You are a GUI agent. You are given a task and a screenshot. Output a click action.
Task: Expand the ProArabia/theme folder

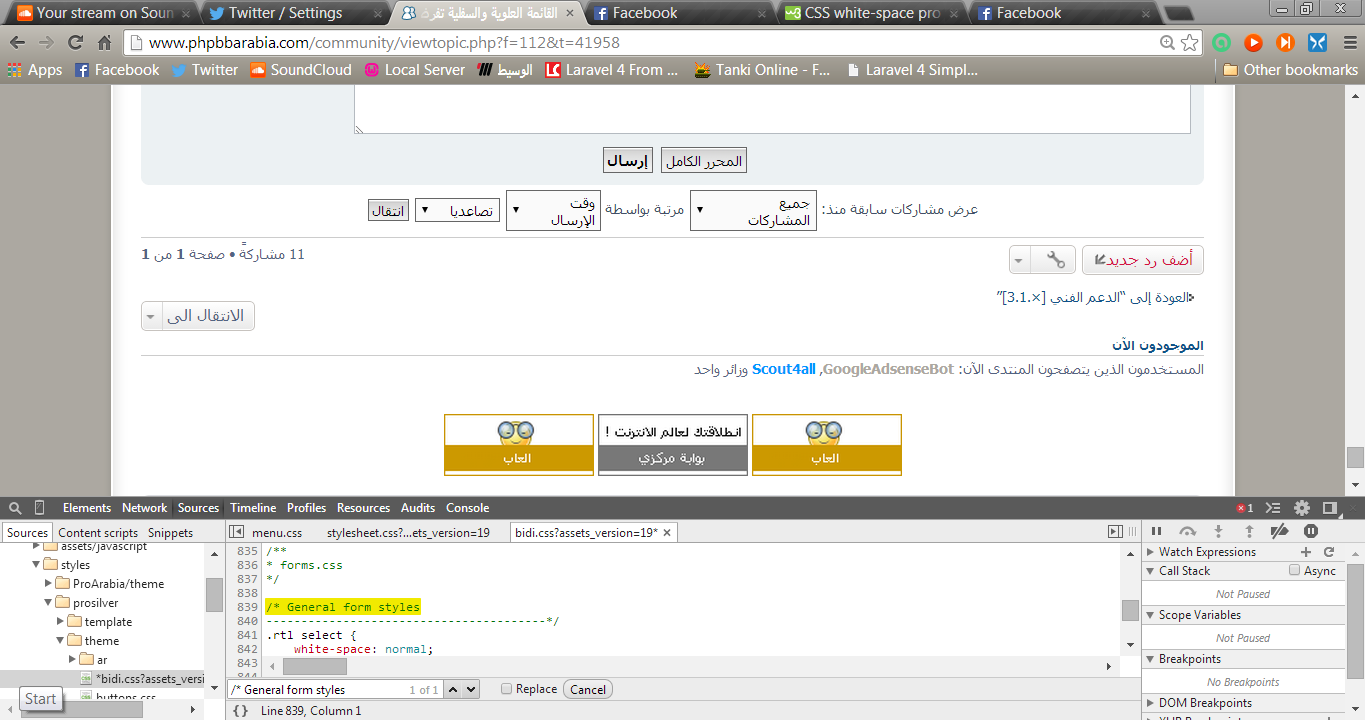pyautogui.click(x=49, y=584)
